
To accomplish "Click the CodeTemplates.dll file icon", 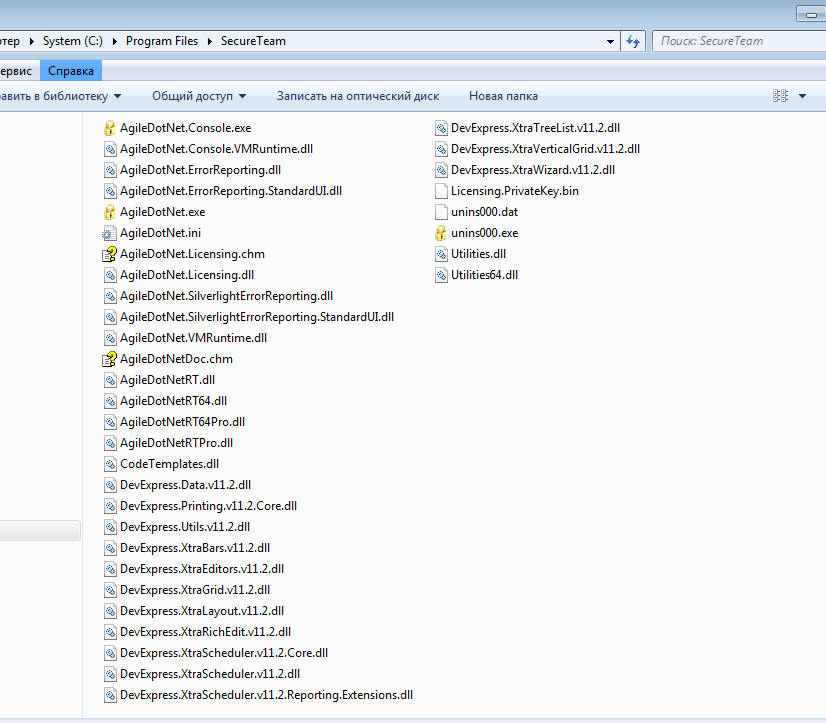I will coord(110,464).
